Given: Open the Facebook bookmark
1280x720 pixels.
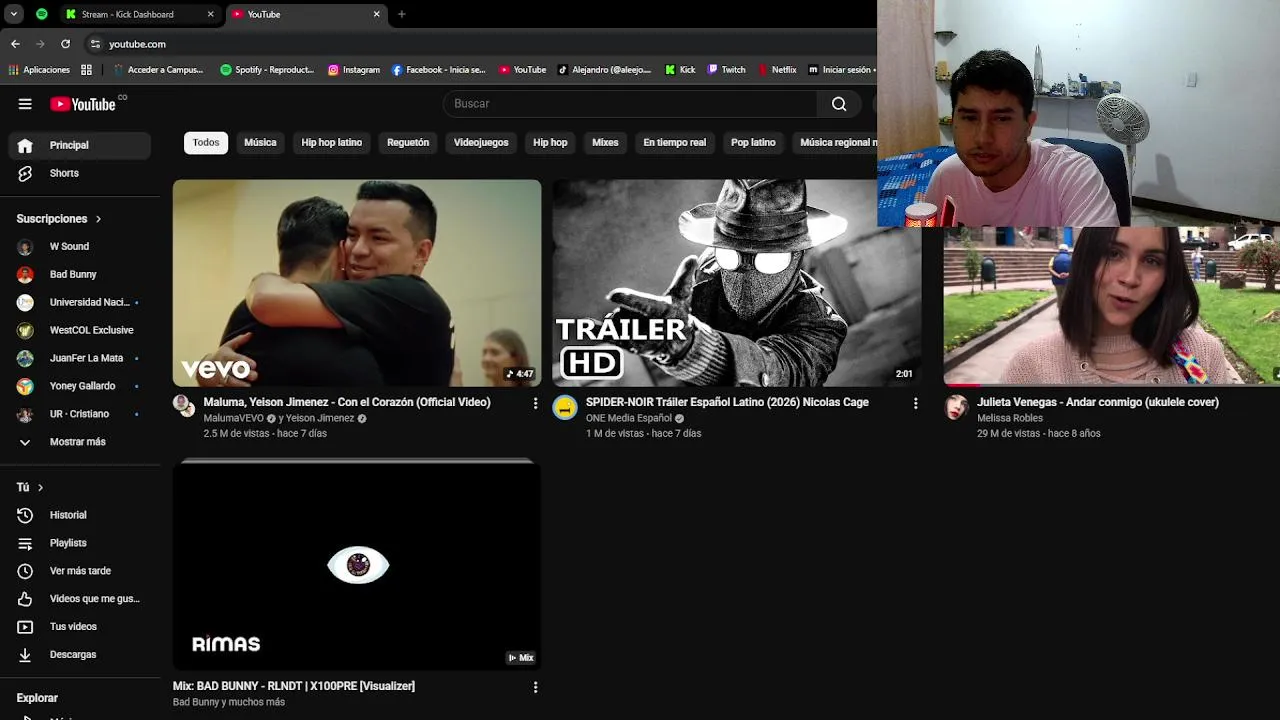Looking at the screenshot, I should [x=438, y=70].
